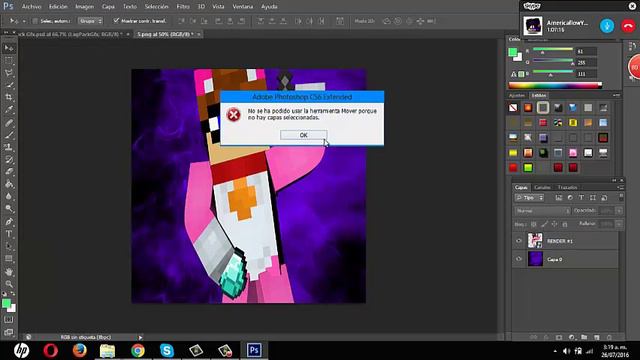
Task: Select the Paint Bucket tool
Action: coord(9,184)
